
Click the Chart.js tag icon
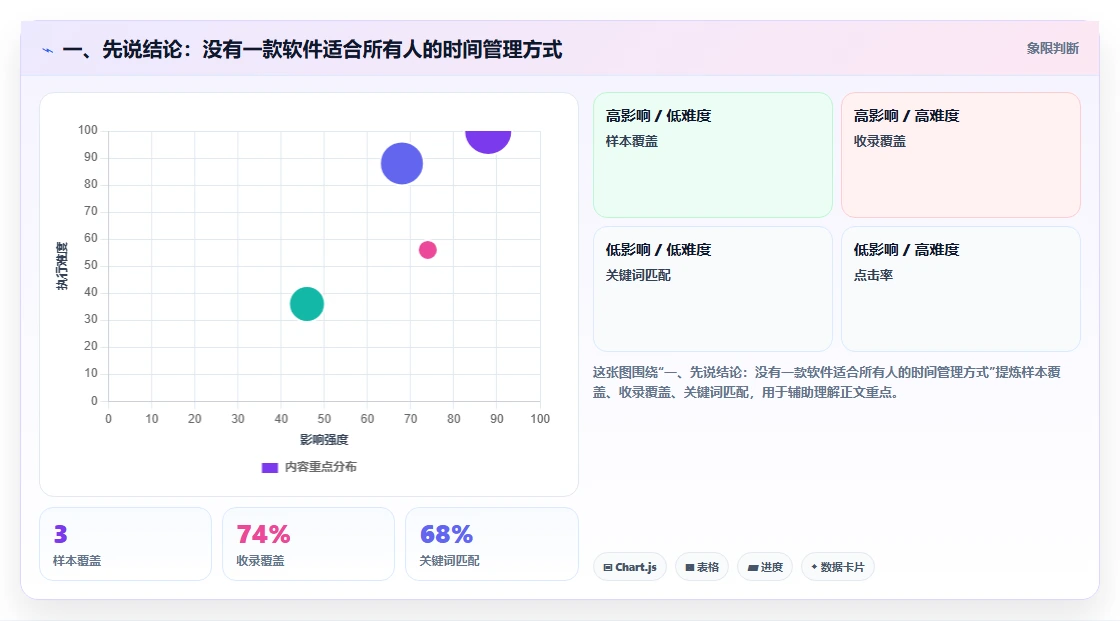coord(608,567)
